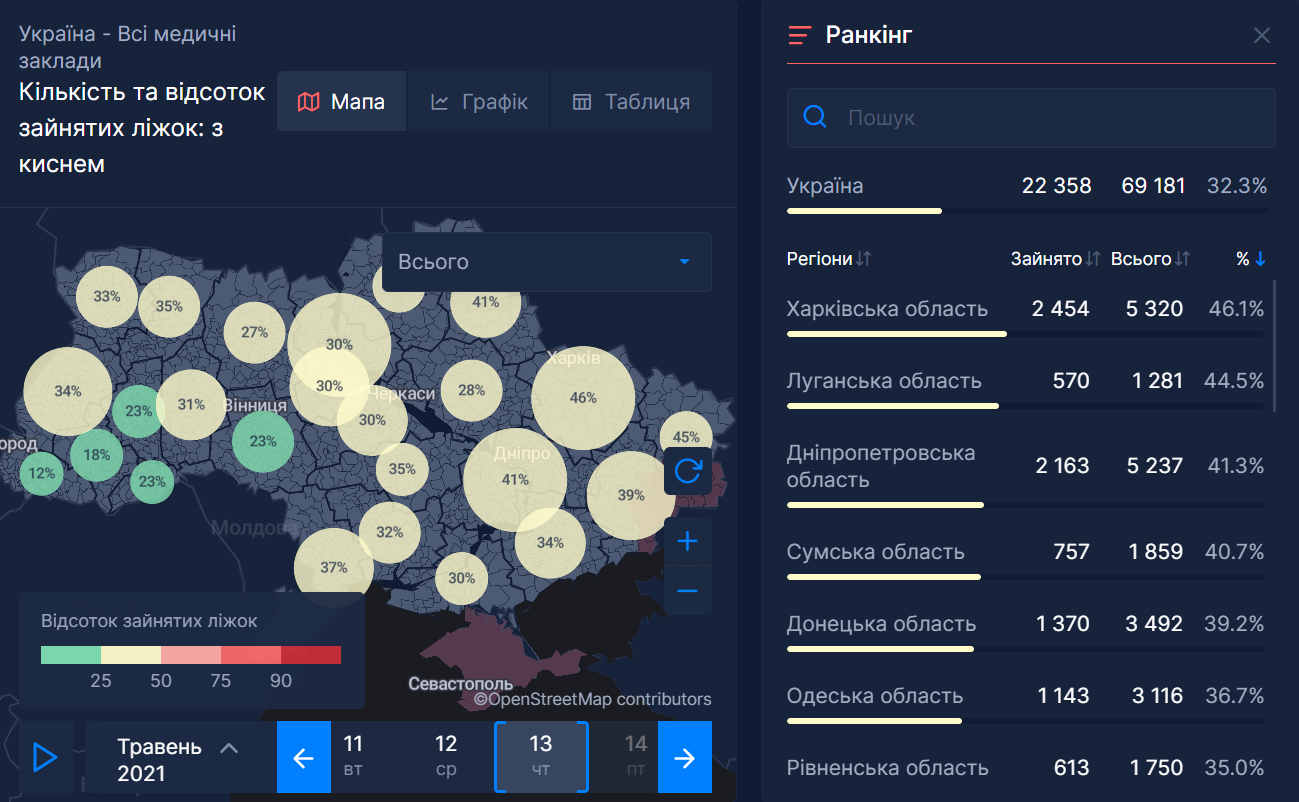Select Рівненська область in ranking

click(1027, 768)
